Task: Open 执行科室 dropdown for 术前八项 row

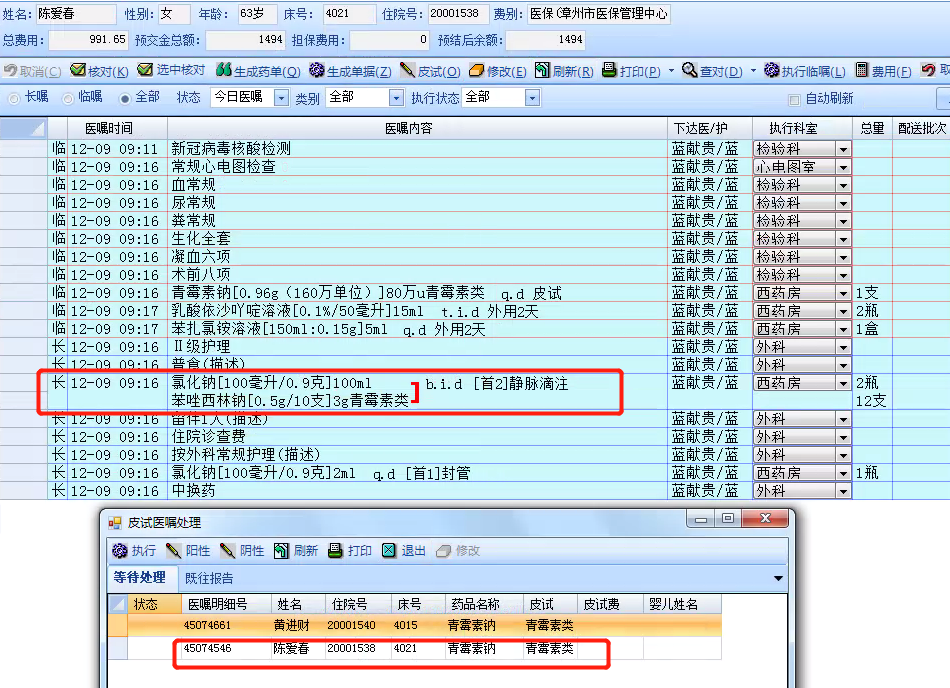Action: coord(843,275)
